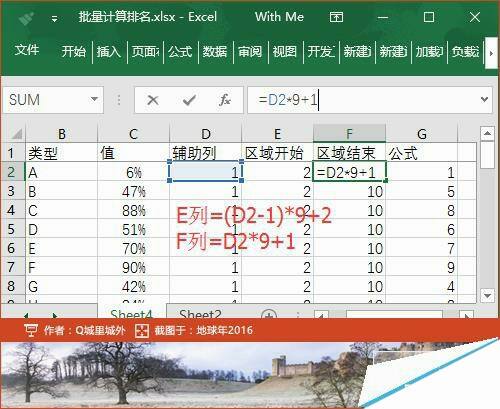The image size is (500, 409).
Task: Click the author presentation icon in orange bar
Action: pyautogui.click(x=30, y=330)
